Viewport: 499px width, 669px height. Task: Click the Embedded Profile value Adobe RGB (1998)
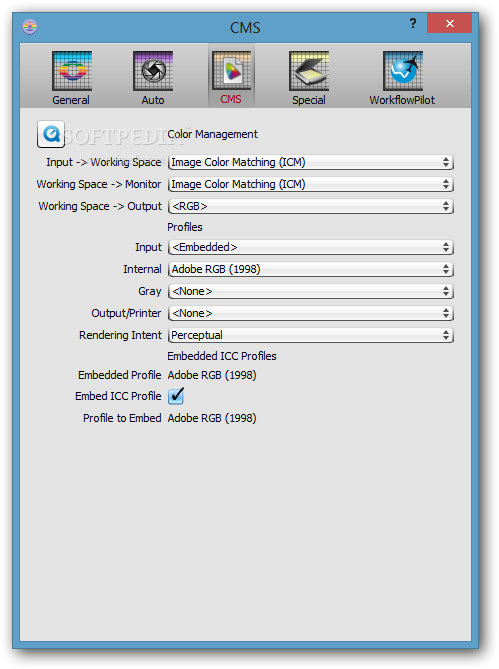(212, 375)
